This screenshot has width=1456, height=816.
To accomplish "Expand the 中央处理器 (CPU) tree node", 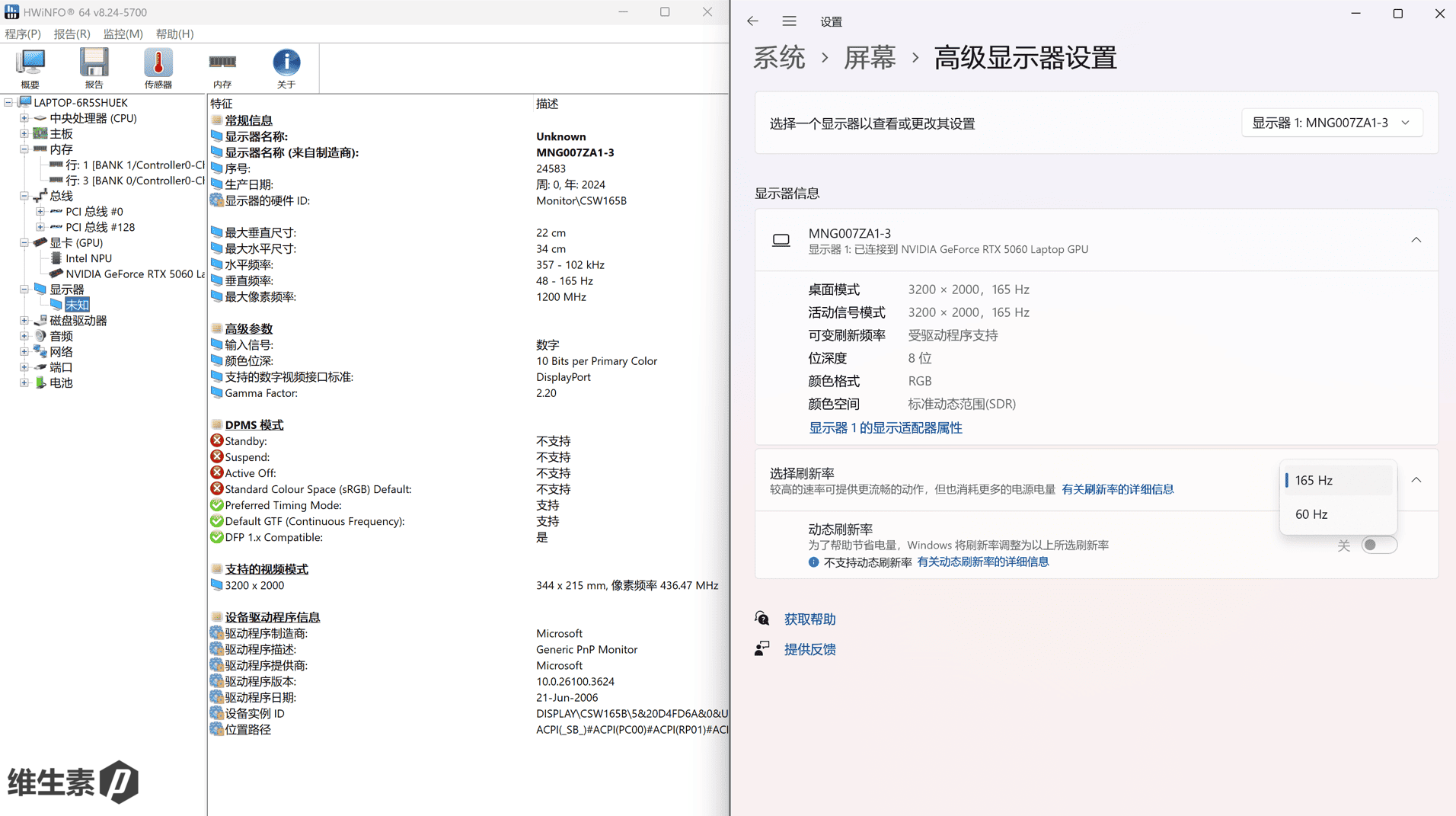I will (x=24, y=118).
